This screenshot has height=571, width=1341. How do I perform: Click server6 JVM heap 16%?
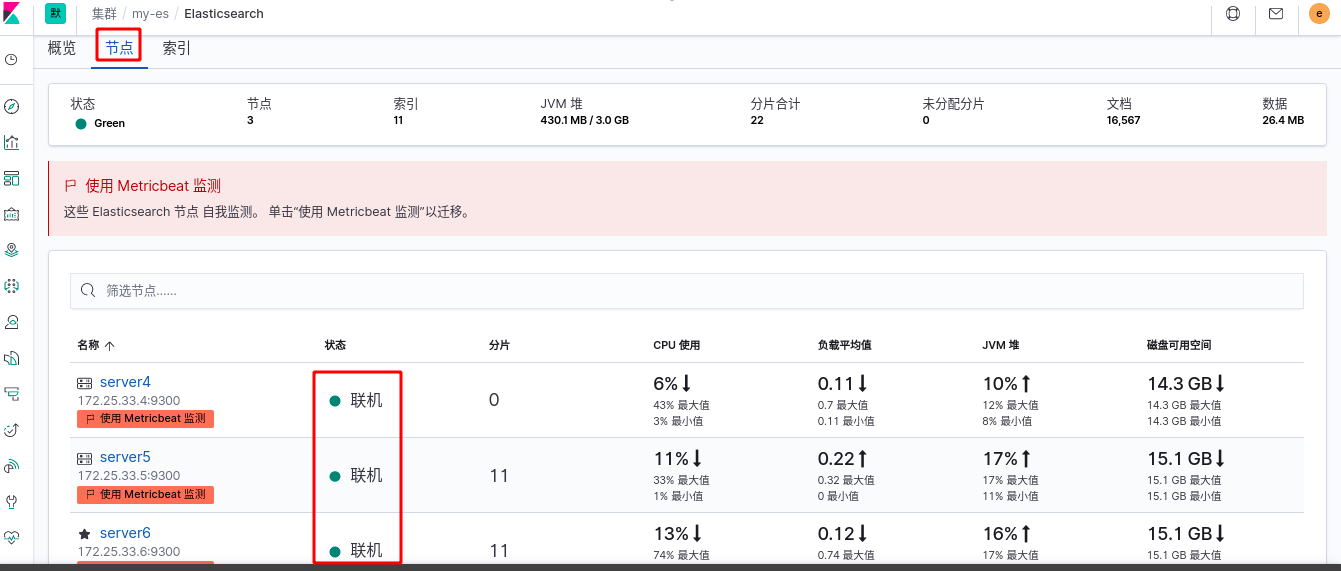(1000, 533)
